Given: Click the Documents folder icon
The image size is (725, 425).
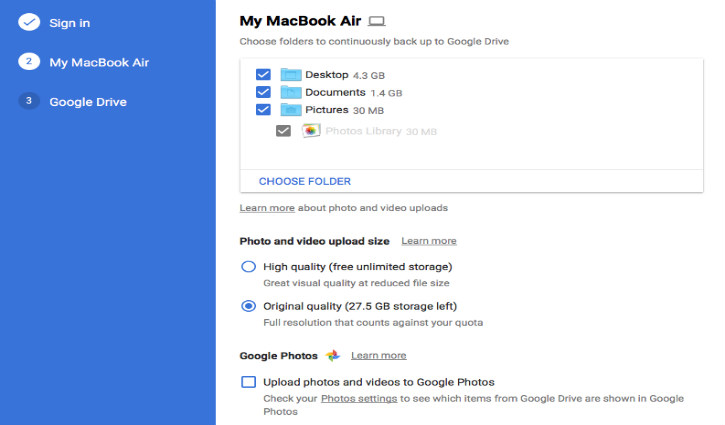Looking at the screenshot, I should 291,92.
